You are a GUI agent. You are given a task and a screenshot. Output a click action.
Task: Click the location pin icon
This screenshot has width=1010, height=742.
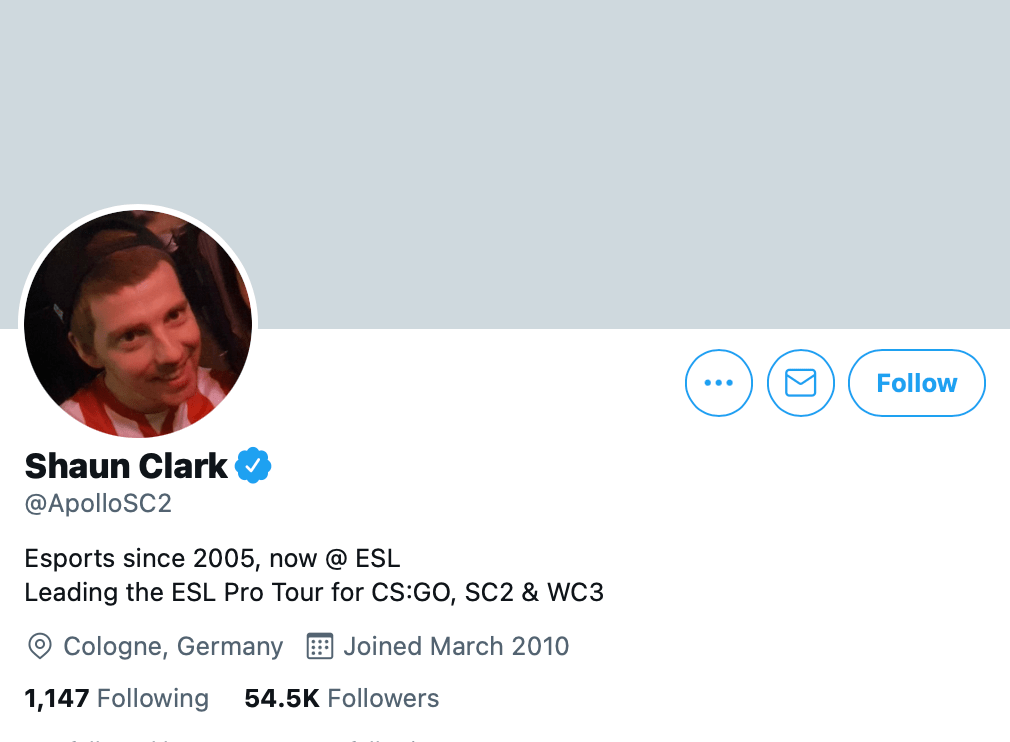click(39, 646)
